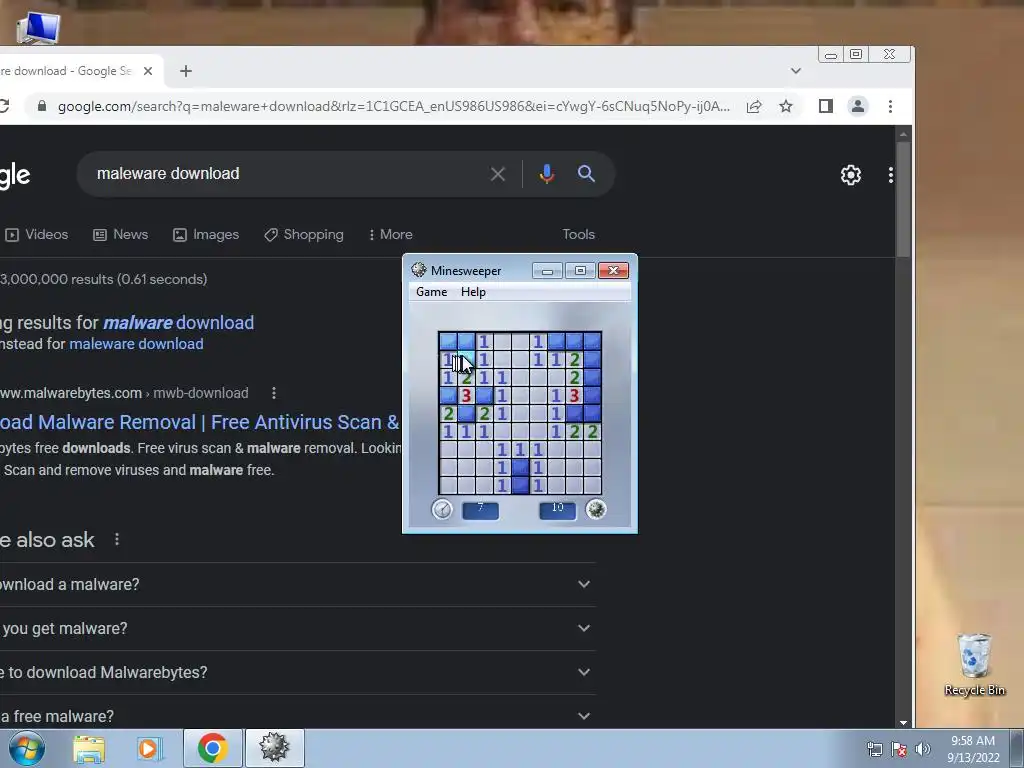Screen dimensions: 1024x768
Task: Select Minesweeper taskbar button
Action: click(274, 748)
